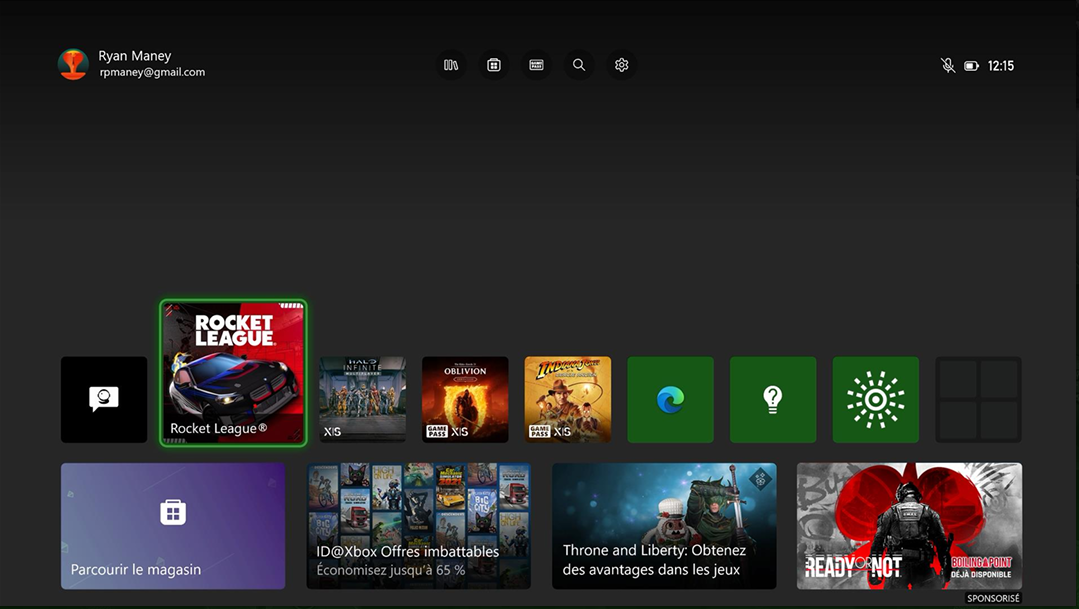Launch Rocket League game tile
1079x609 pixels.
[x=233, y=372]
